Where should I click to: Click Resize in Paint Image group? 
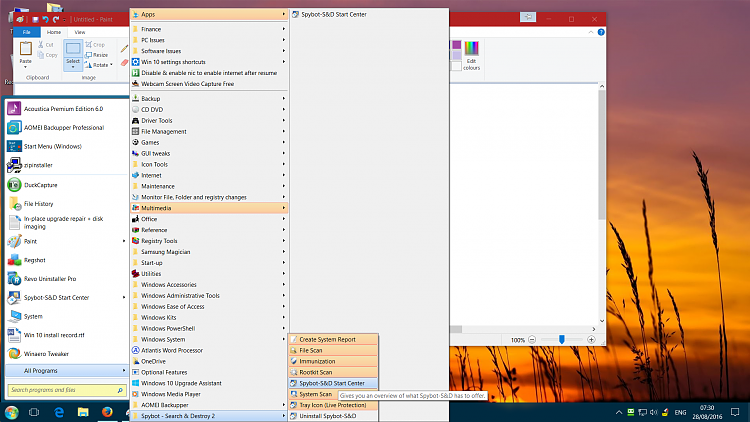(96, 55)
